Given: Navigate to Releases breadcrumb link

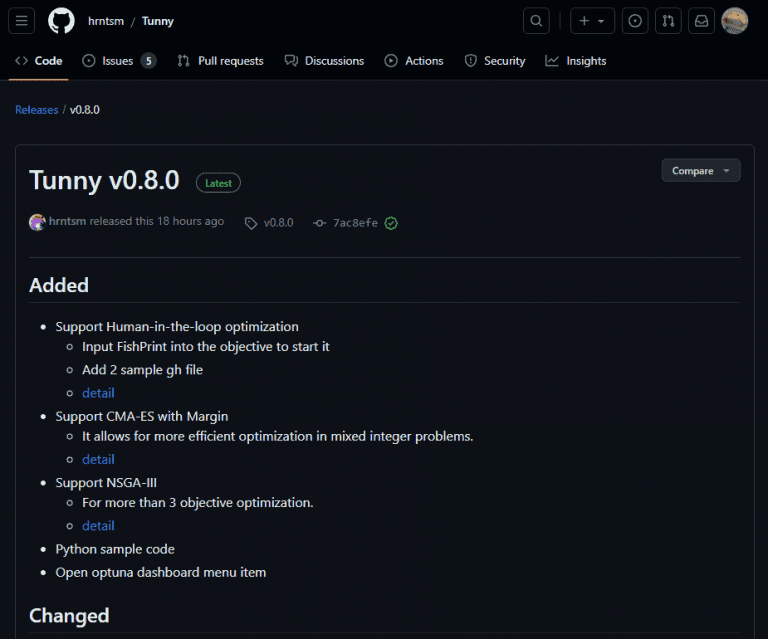Looking at the screenshot, I should pos(37,110).
